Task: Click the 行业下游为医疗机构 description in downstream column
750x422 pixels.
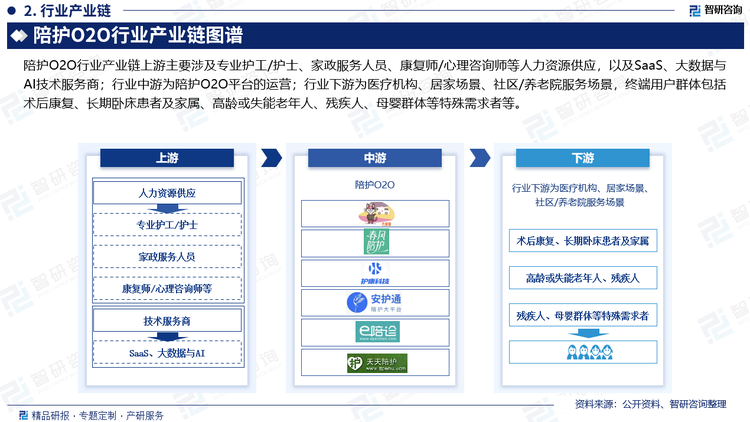Action: tap(580, 195)
